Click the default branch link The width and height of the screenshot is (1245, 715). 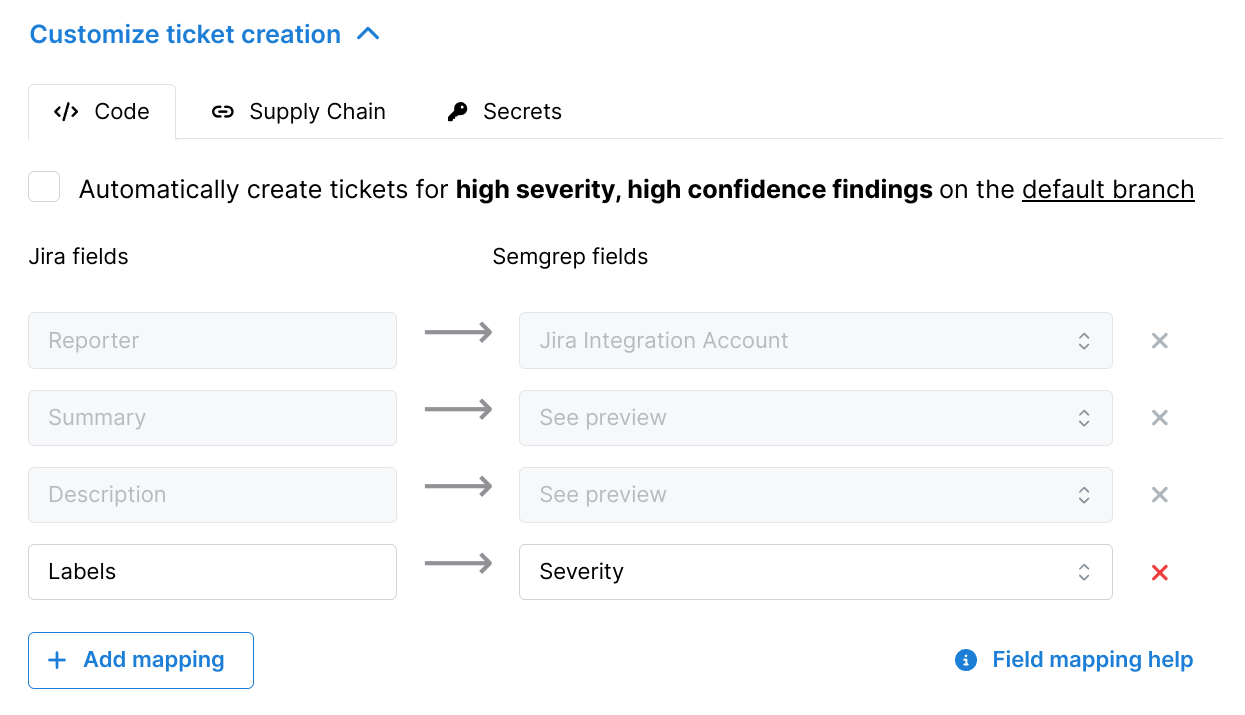coord(1107,189)
